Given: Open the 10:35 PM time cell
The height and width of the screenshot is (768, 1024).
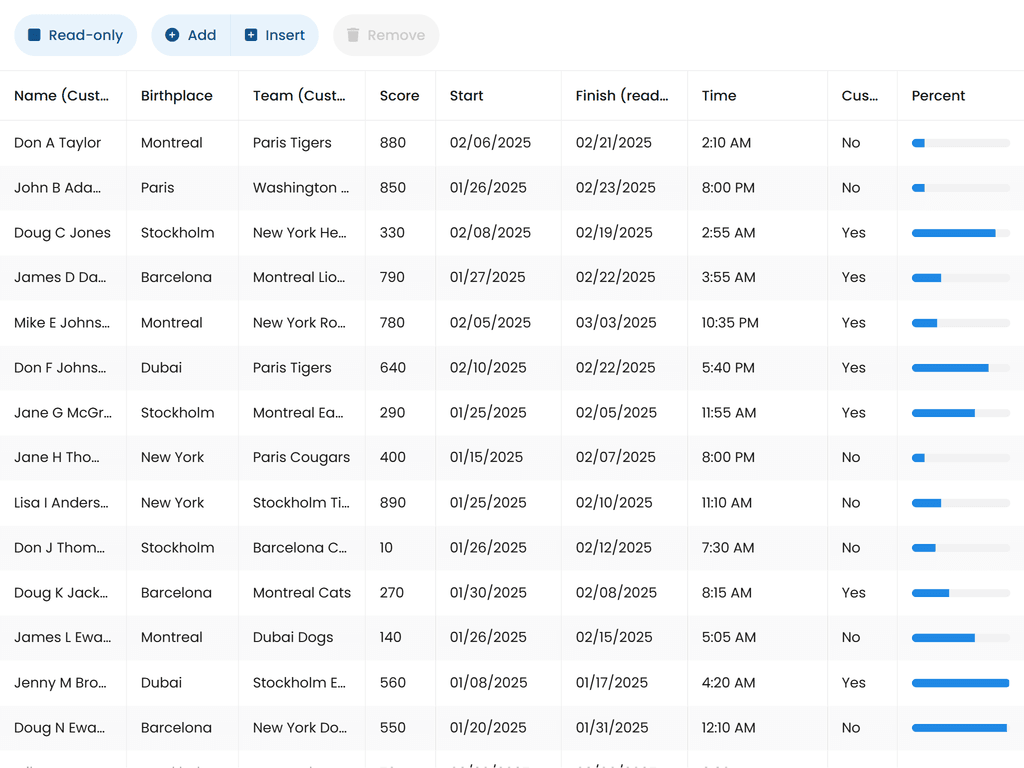Looking at the screenshot, I should (730, 323).
